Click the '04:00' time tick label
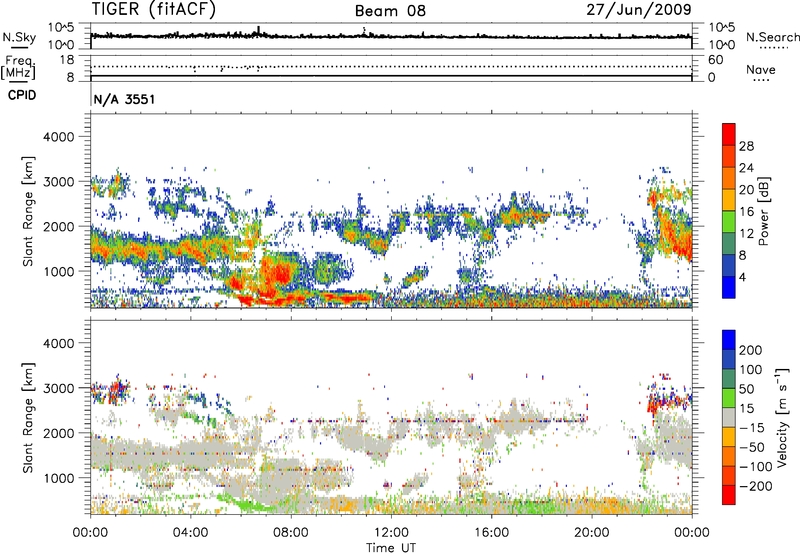Image resolution: width=800 pixels, height=554 pixels. (x=190, y=533)
